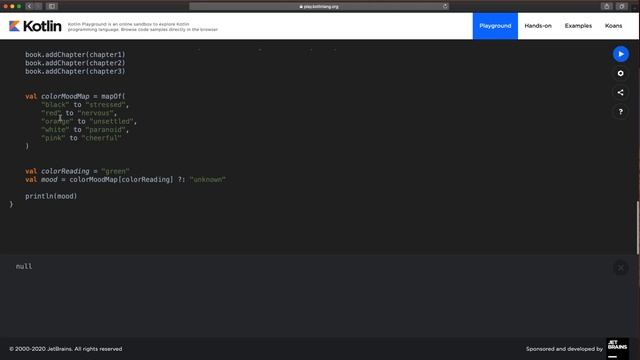640x360 pixels.
Task: Click the "pink" to "cheerful" entry
Action: pos(81,138)
